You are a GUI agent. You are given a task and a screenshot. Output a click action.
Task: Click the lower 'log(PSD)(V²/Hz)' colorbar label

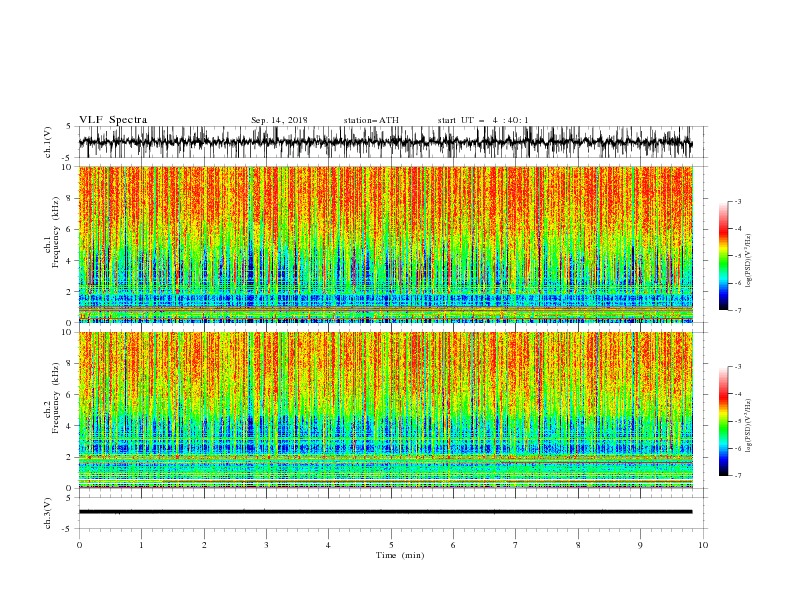pyautogui.click(x=748, y=425)
